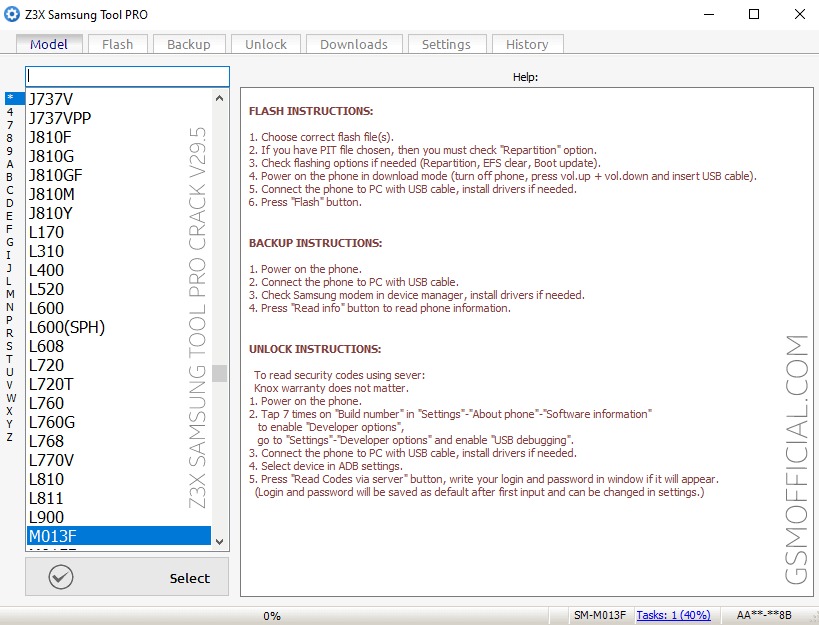Select model J810F in list
Viewport: 819px width, 625px height.
click(x=119, y=137)
